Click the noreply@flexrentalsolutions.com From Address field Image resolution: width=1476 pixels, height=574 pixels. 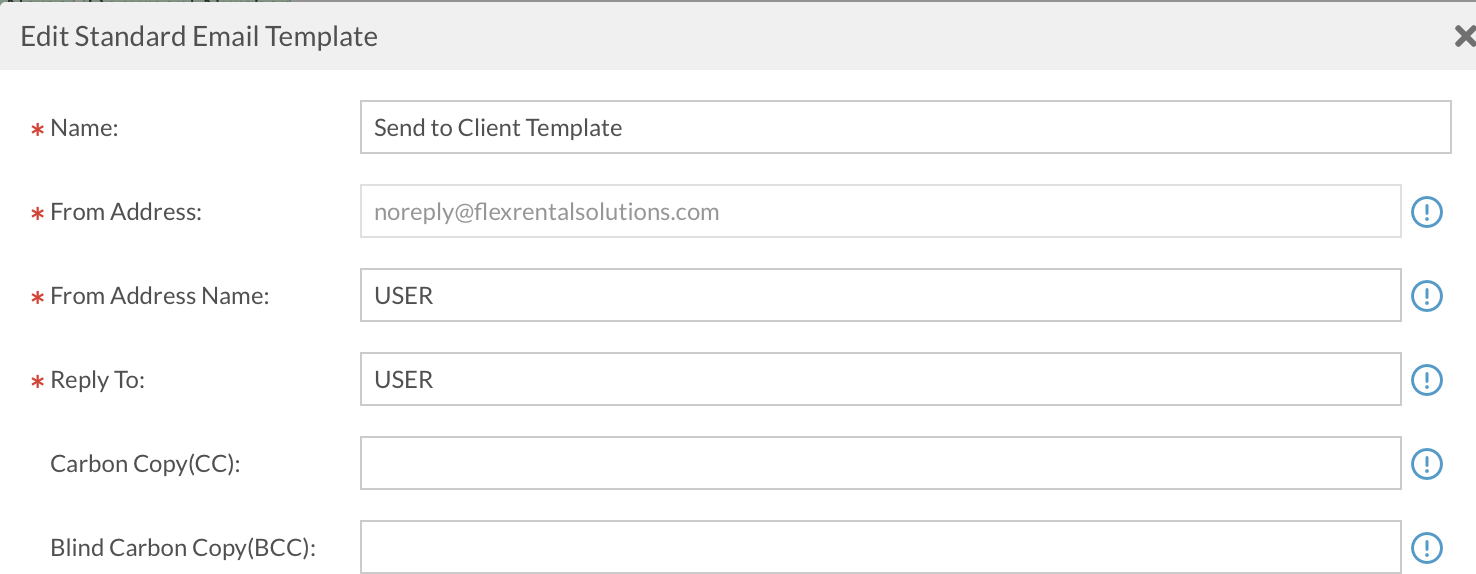pyautogui.click(x=880, y=212)
